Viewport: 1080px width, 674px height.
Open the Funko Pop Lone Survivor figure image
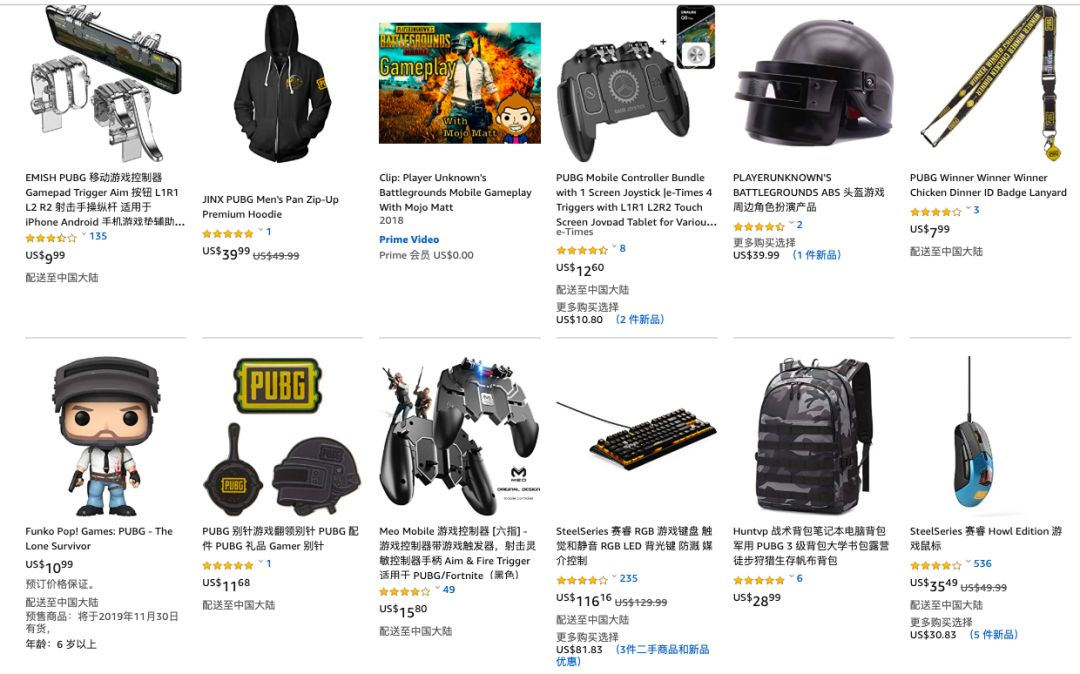[x=105, y=436]
